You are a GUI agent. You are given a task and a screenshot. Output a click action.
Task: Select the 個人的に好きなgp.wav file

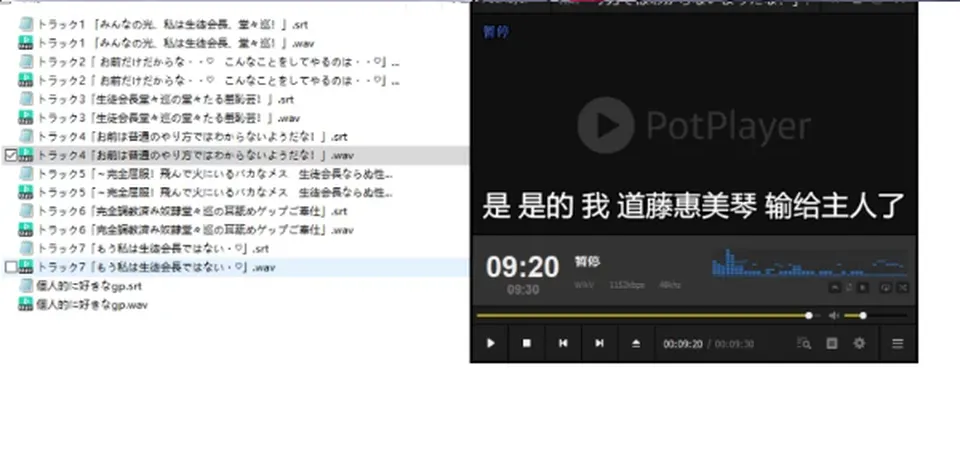click(92, 305)
